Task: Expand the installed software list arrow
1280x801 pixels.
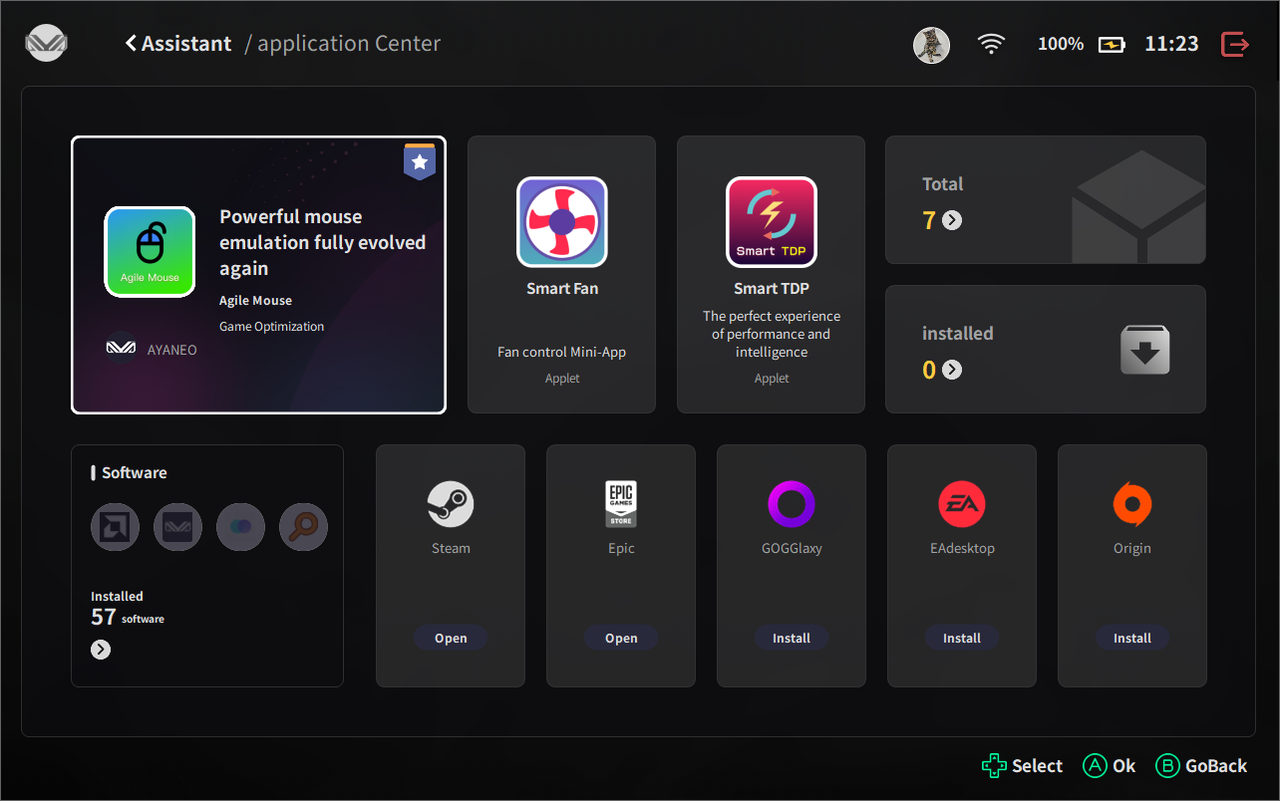Action: (101, 650)
